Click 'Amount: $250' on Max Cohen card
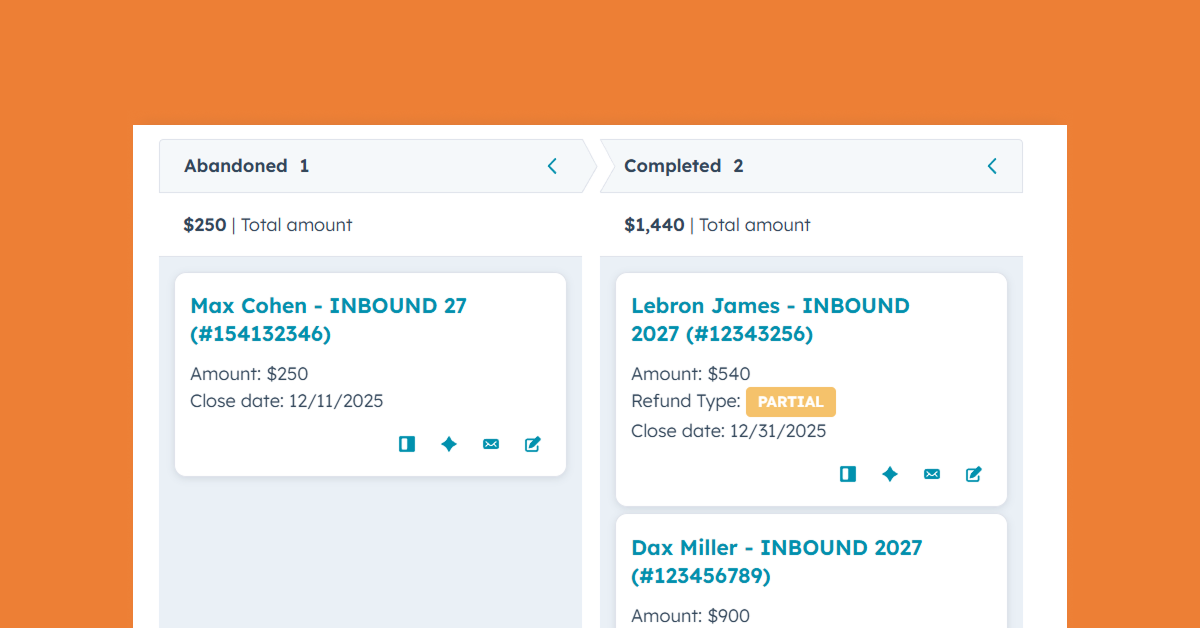Image resolution: width=1200 pixels, height=628 pixels. (249, 374)
